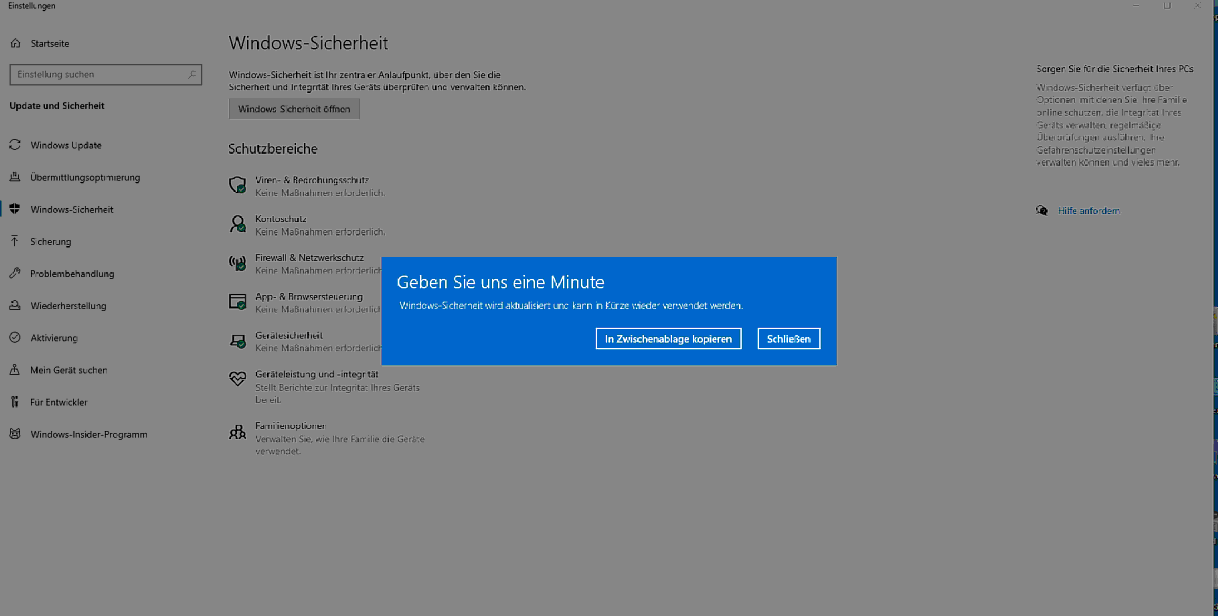1218x616 pixels.
Task: Open Aktivierung in the sidebar
Action: pyautogui.click(x=54, y=338)
